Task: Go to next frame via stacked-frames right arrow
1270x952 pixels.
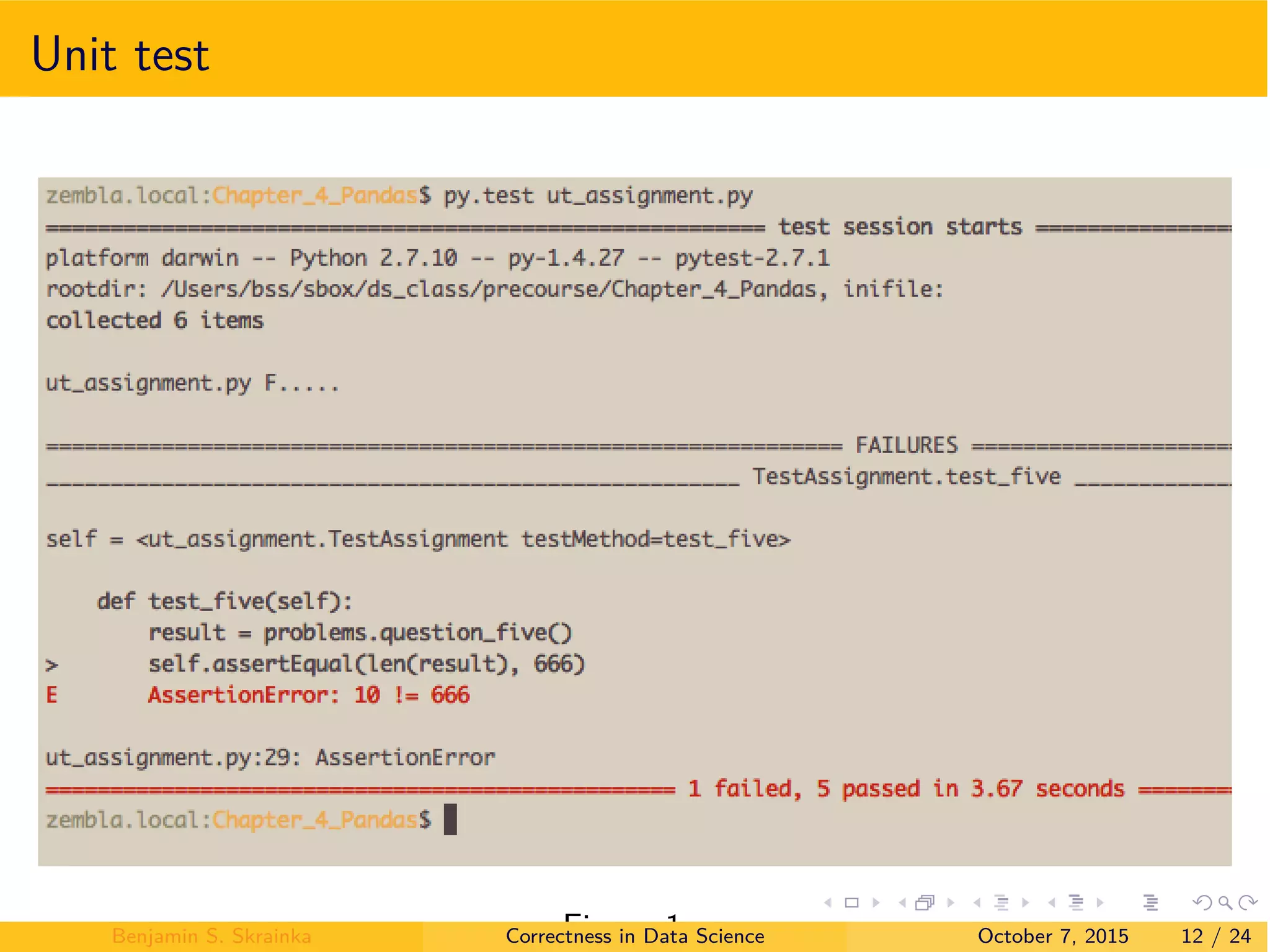Action: 951,903
